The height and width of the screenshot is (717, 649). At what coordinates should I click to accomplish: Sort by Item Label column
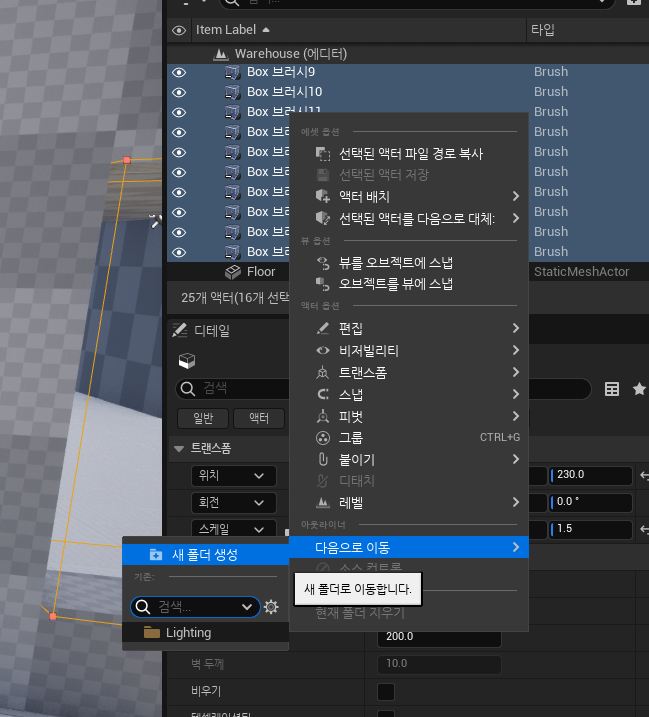[359, 30]
